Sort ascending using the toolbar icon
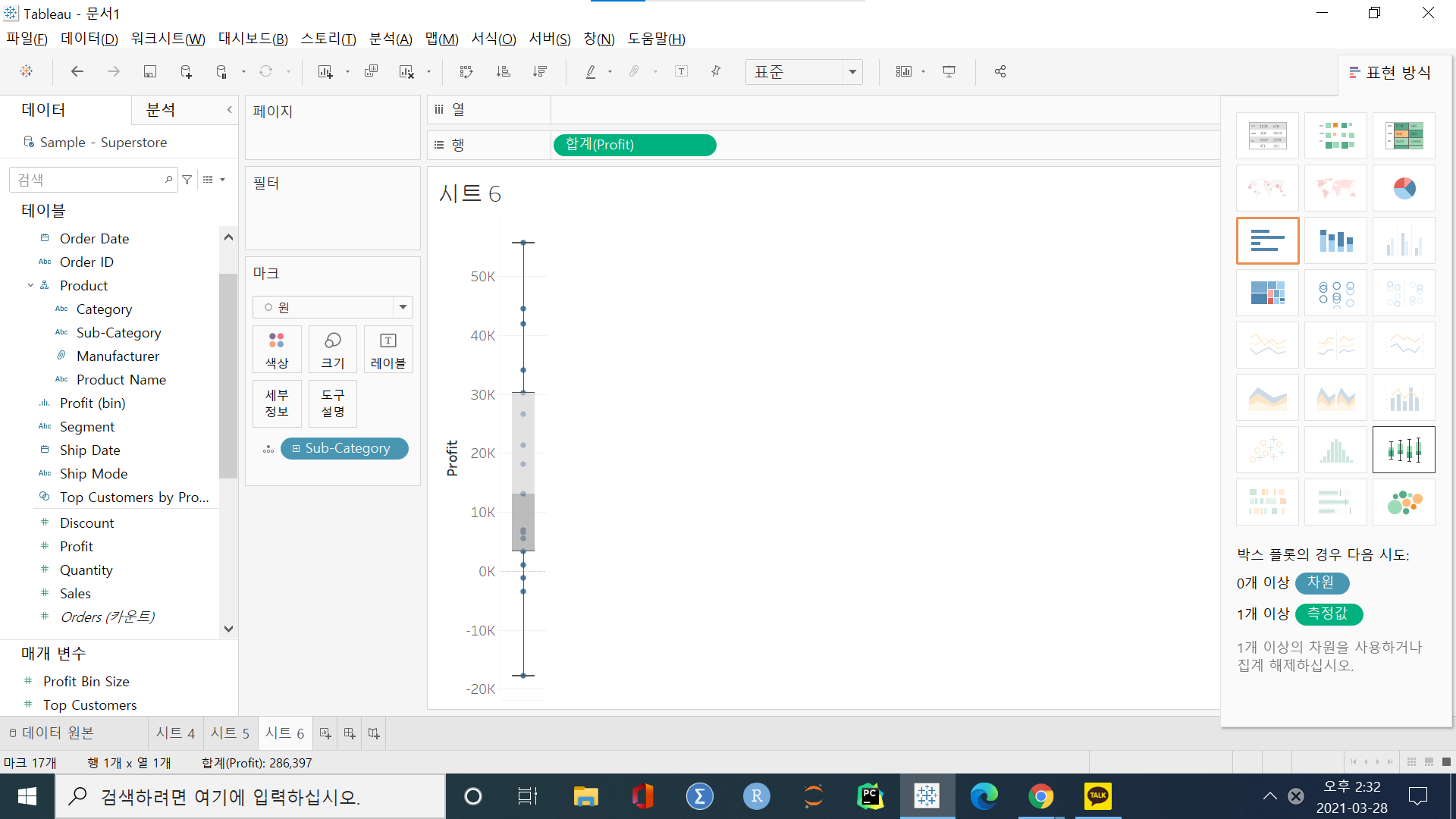This screenshot has width=1456, height=819. coord(503,71)
